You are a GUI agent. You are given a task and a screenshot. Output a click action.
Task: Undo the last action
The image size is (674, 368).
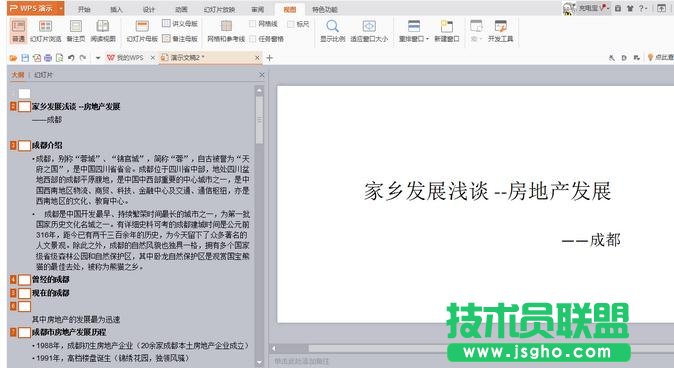pos(71,58)
